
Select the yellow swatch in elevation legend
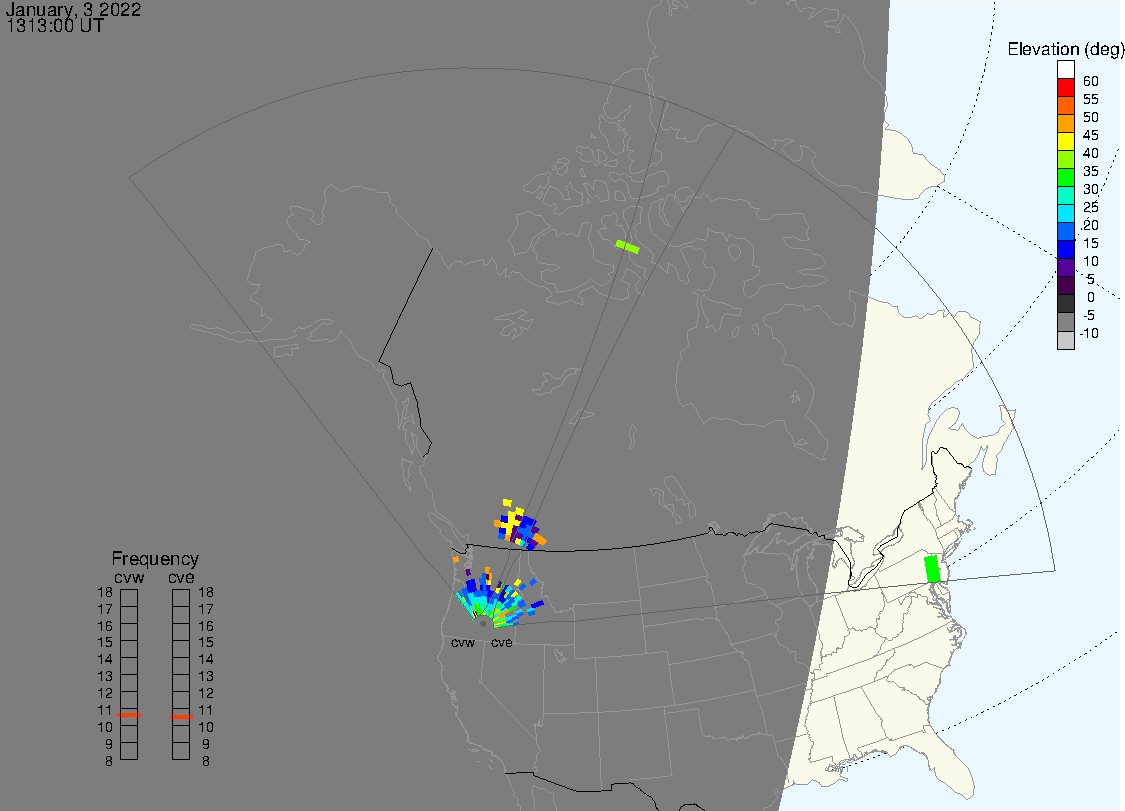[x=1065, y=141]
